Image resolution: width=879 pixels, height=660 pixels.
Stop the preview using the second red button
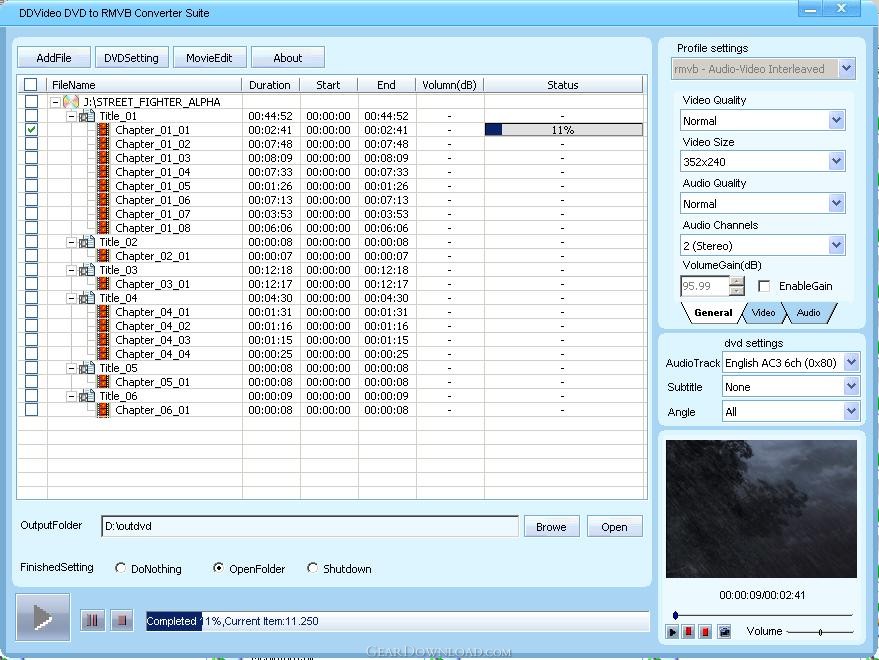click(706, 632)
